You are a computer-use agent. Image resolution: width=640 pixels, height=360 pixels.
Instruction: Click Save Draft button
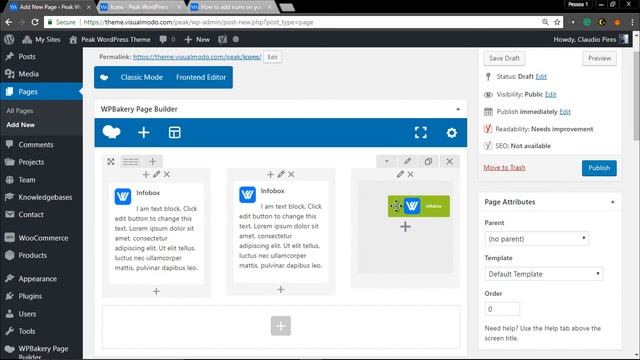(x=504, y=58)
